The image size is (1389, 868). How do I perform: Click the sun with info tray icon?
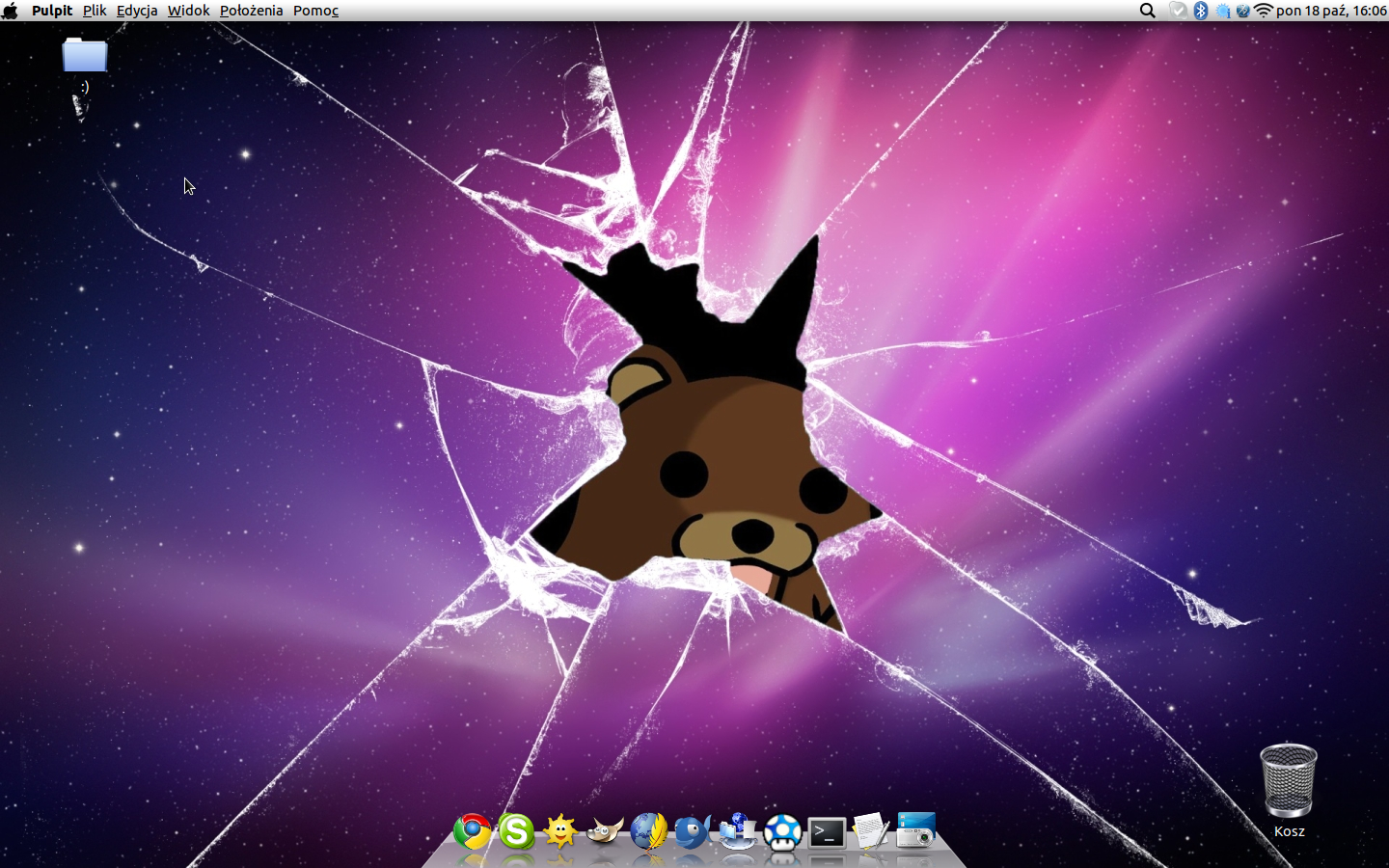(1222, 11)
